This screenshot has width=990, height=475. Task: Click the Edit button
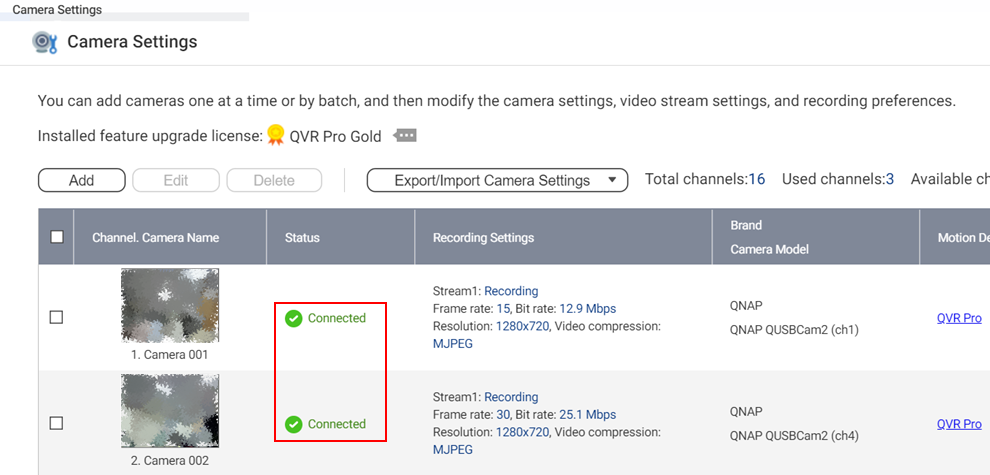[x=176, y=180]
